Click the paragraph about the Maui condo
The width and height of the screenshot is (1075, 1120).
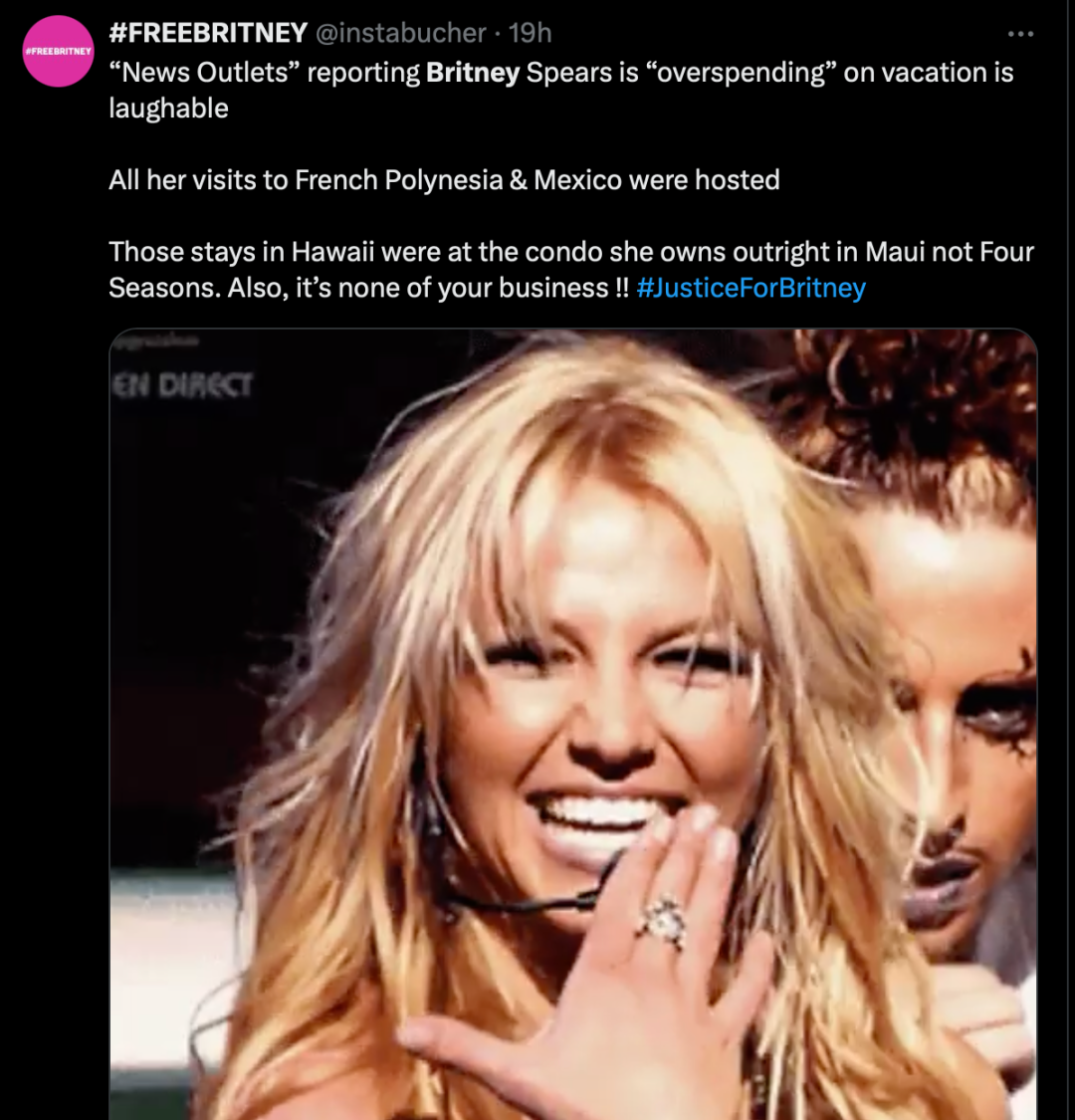point(570,269)
